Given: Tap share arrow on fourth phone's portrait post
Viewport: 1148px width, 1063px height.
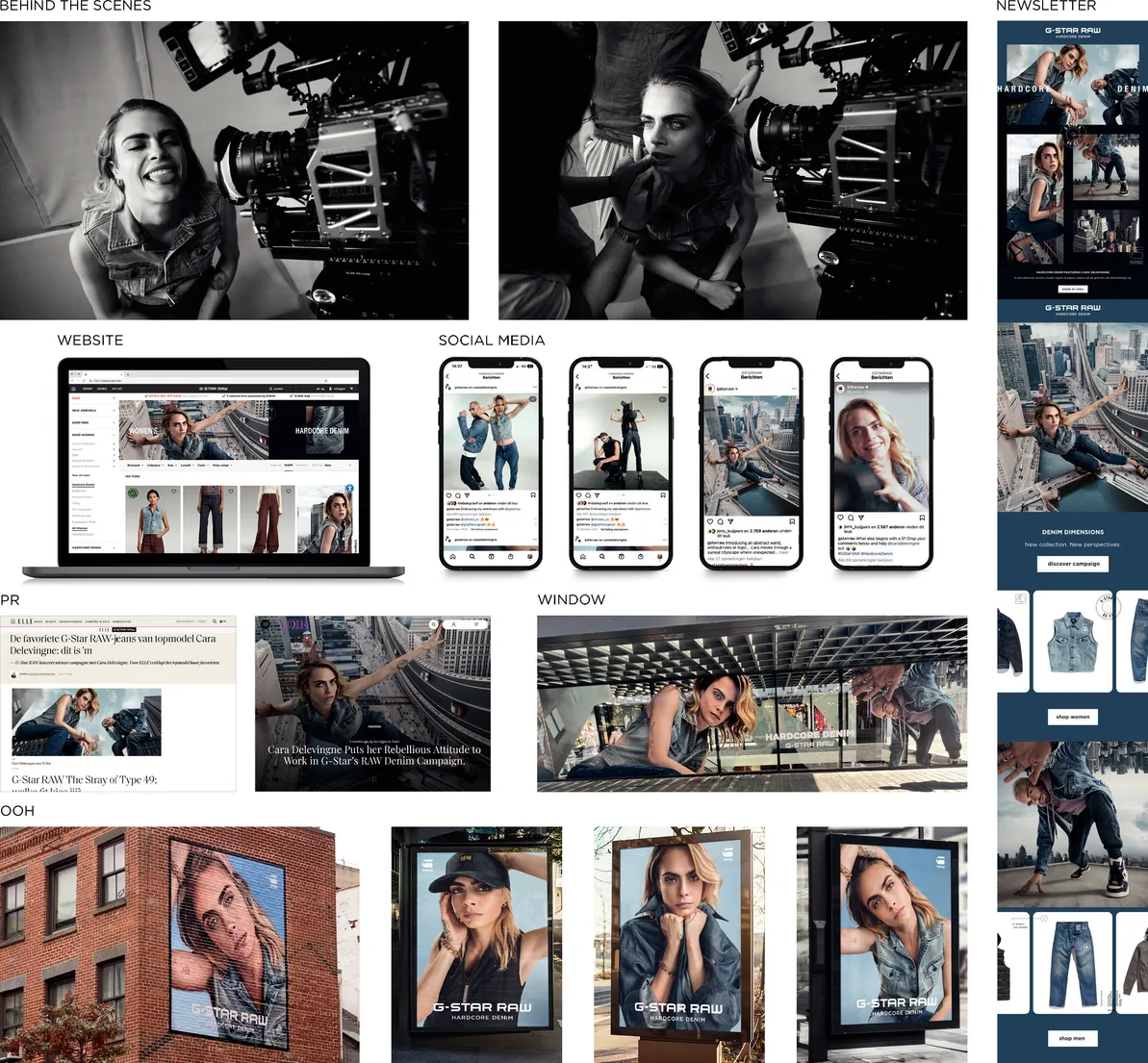Looking at the screenshot, I should click(x=861, y=518).
